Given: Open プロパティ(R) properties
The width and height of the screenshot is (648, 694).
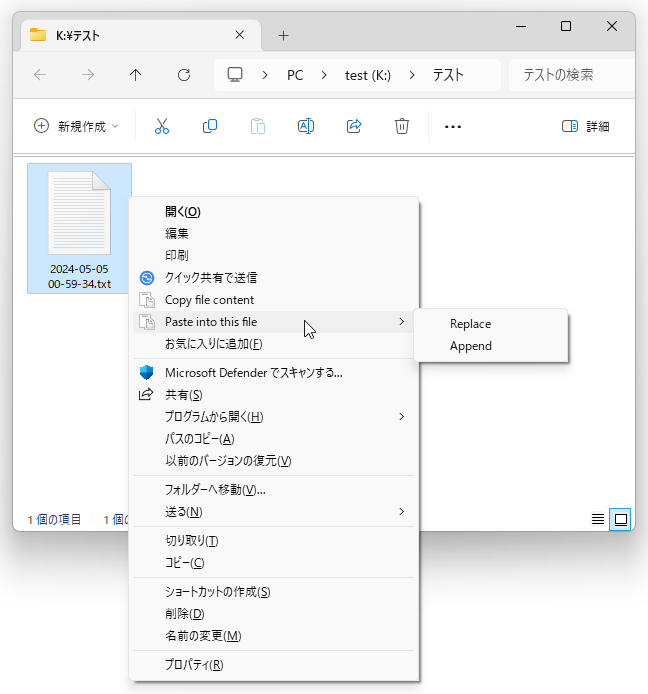Looking at the screenshot, I should point(274,665).
